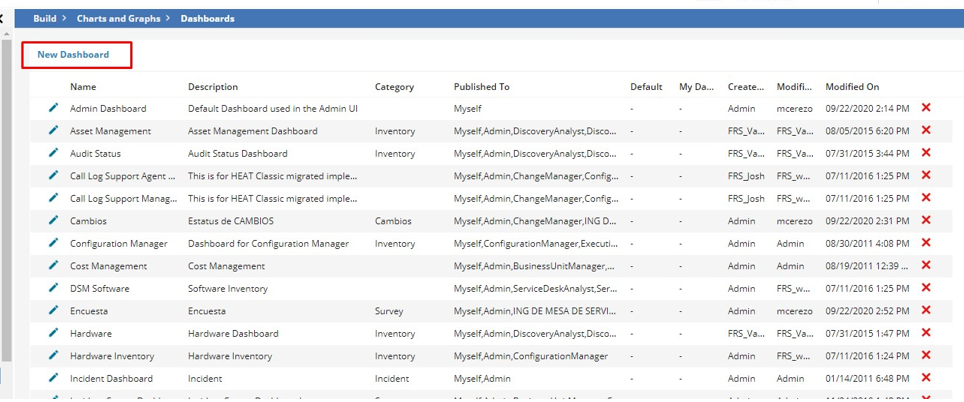Click the left vertical scrollbar

pos(6,200)
